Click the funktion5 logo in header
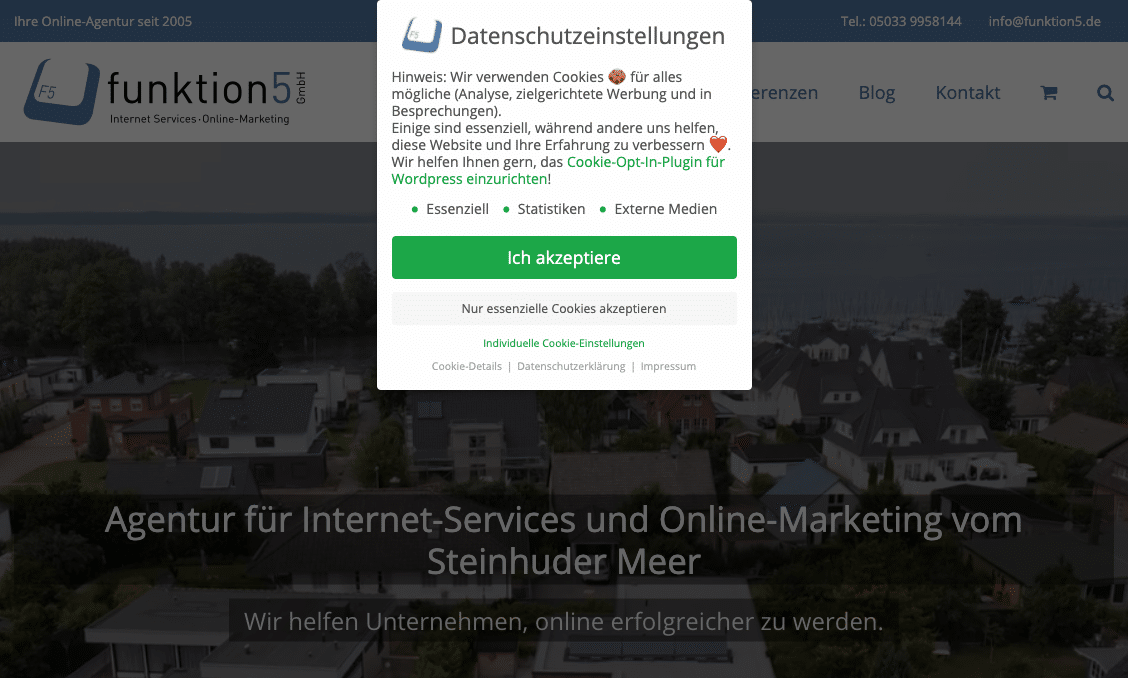This screenshot has height=678, width=1128. coord(165,92)
